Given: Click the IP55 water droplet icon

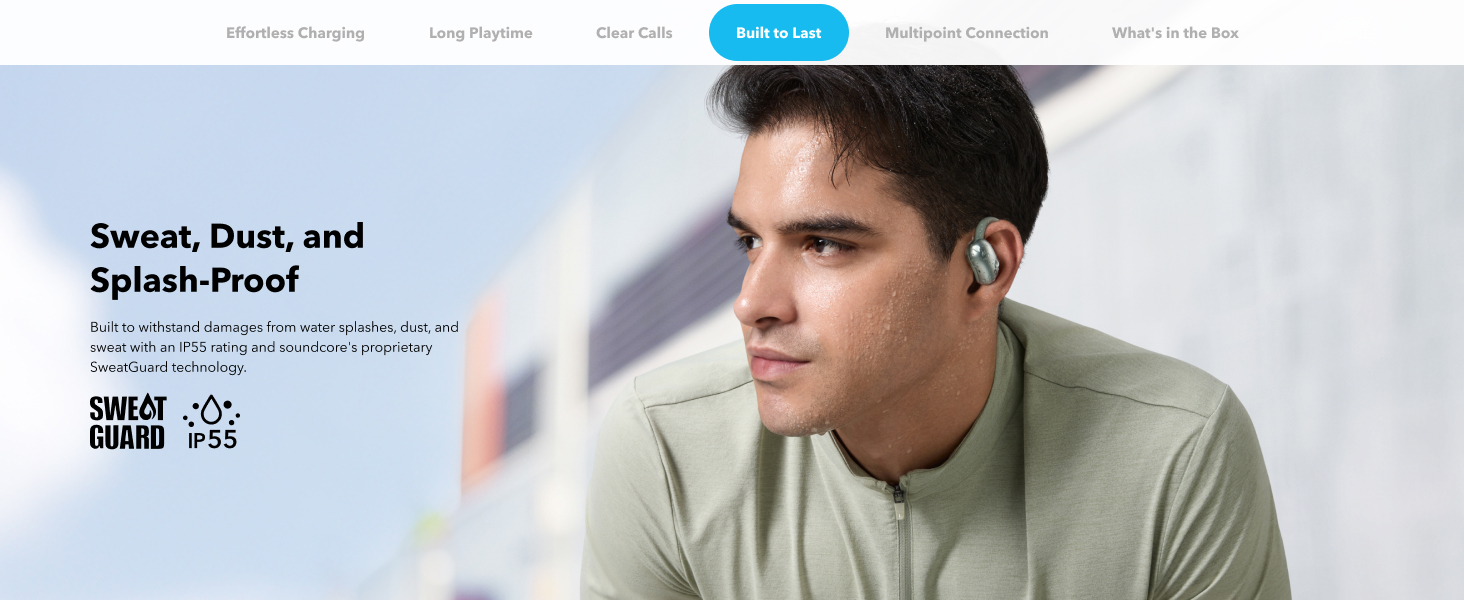Looking at the screenshot, I should (212, 422).
